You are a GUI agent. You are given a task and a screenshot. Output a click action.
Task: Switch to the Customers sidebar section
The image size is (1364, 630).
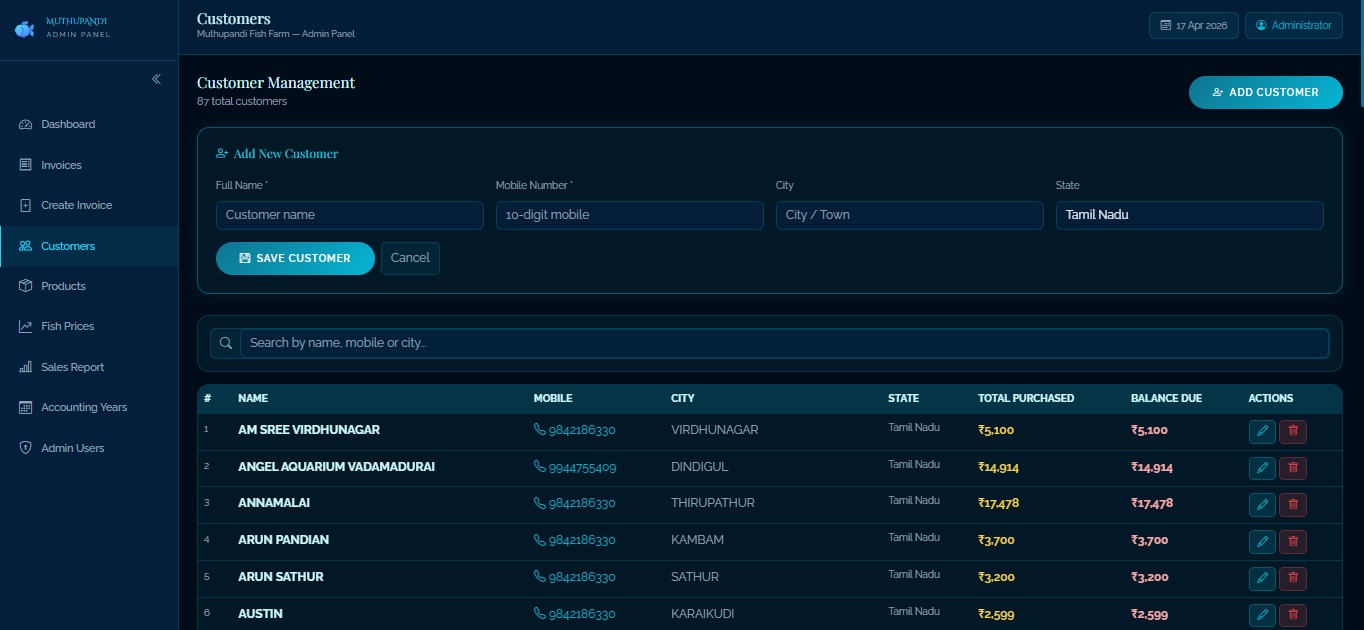67,245
